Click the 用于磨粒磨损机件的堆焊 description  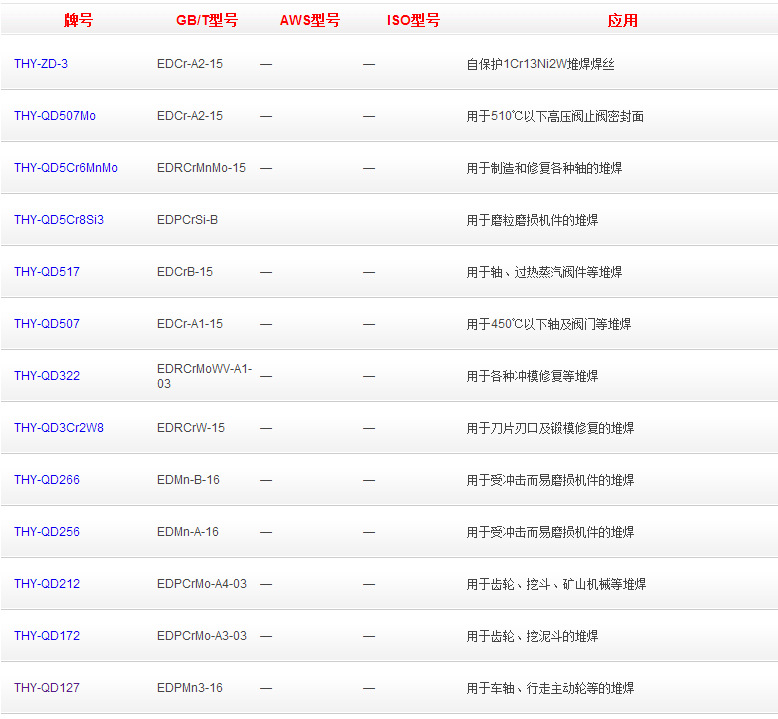tap(532, 220)
